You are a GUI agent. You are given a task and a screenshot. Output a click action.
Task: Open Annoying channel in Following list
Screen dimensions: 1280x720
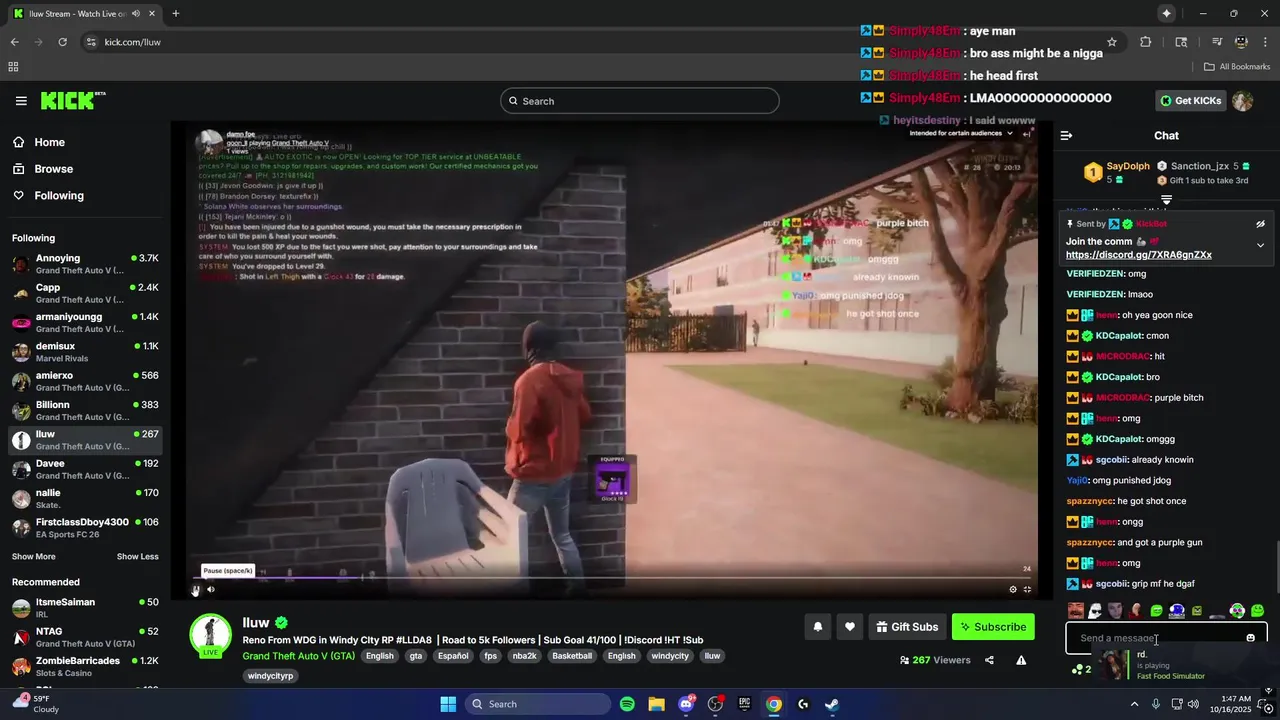pyautogui.click(x=85, y=264)
